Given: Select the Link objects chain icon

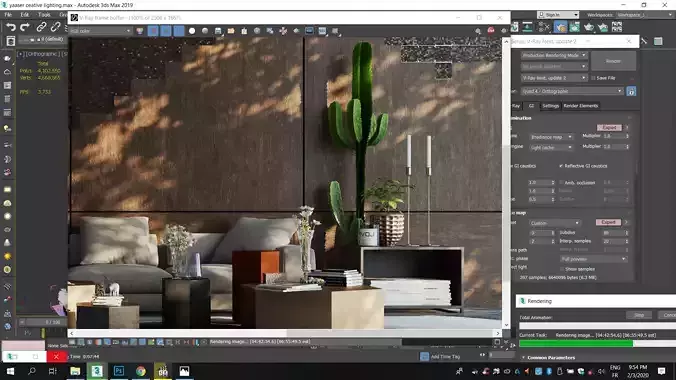Looking at the screenshot, I should pos(41,27).
